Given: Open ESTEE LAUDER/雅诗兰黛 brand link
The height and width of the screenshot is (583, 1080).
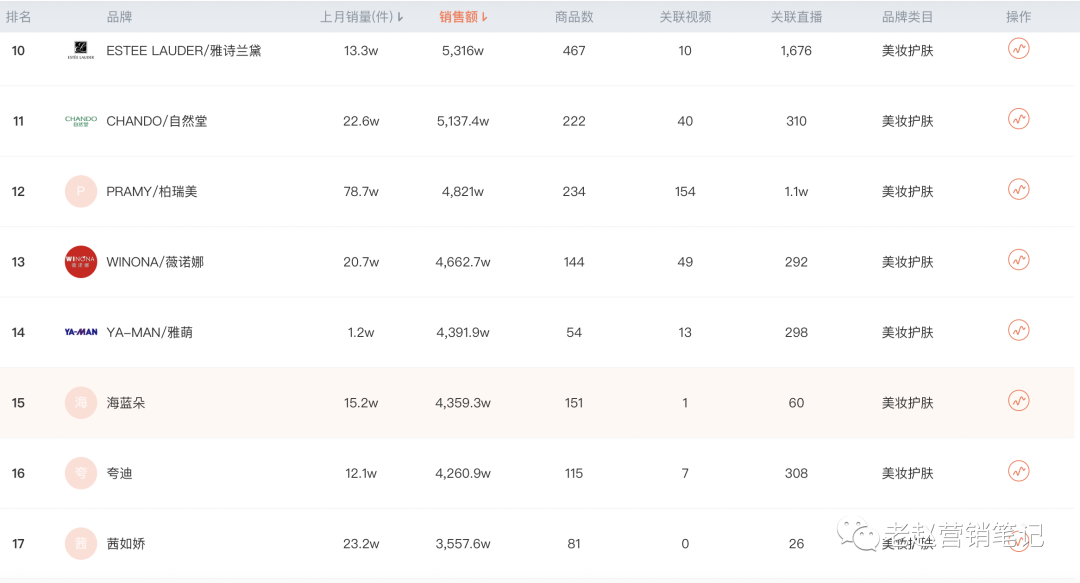Looking at the screenshot, I should point(183,50).
